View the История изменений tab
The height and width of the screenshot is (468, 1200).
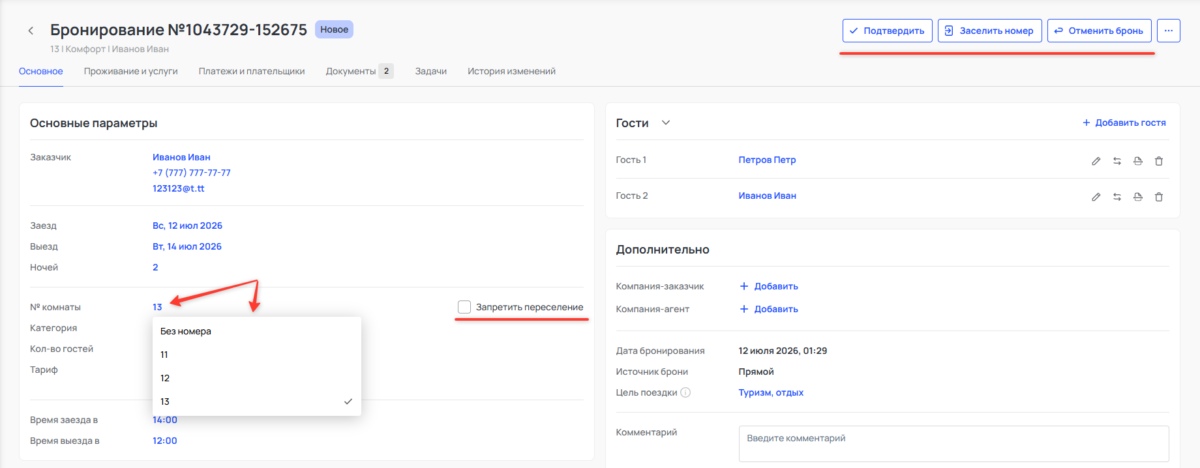pos(512,71)
